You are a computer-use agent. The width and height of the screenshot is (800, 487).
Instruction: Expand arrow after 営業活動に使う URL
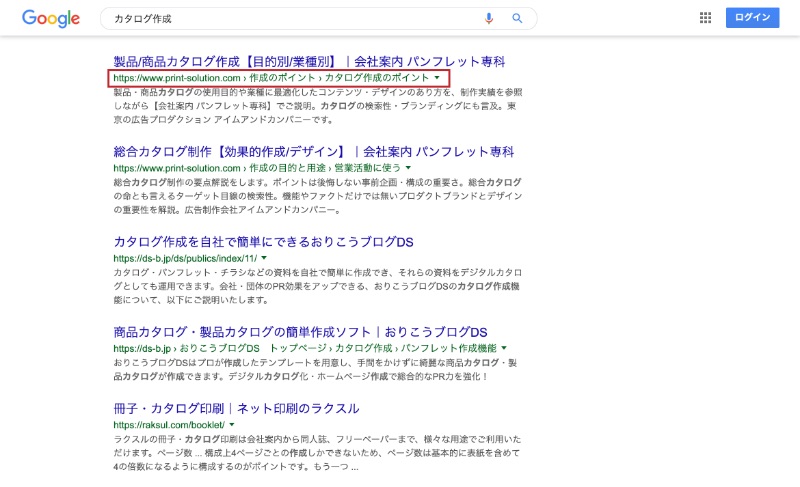tap(408, 168)
